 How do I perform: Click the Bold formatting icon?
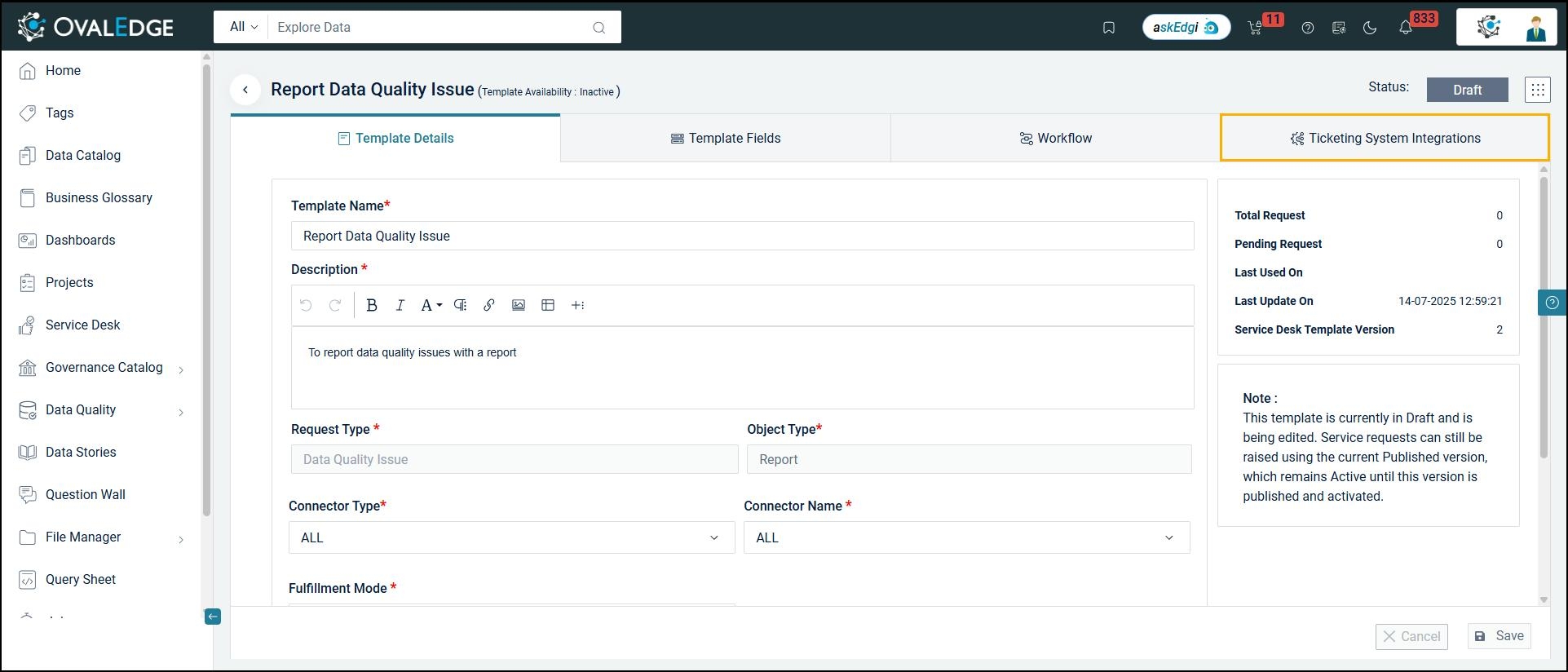[372, 305]
